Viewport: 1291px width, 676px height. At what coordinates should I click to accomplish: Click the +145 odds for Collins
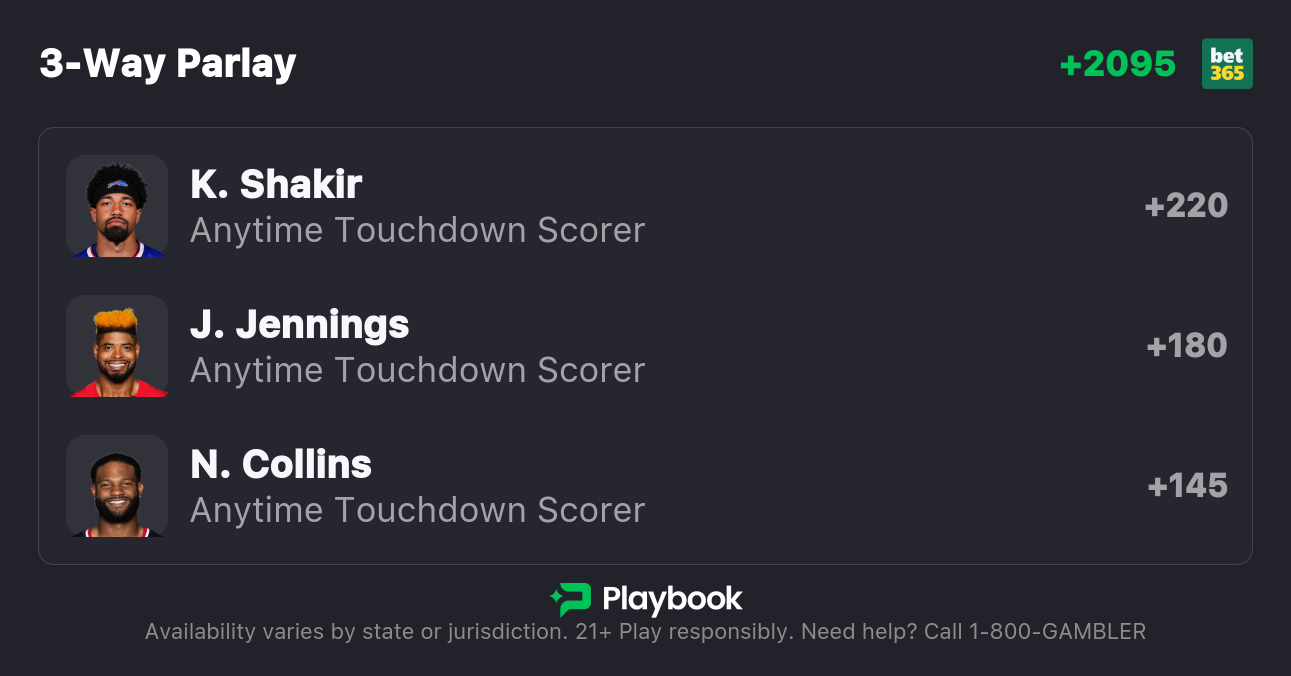1187,486
